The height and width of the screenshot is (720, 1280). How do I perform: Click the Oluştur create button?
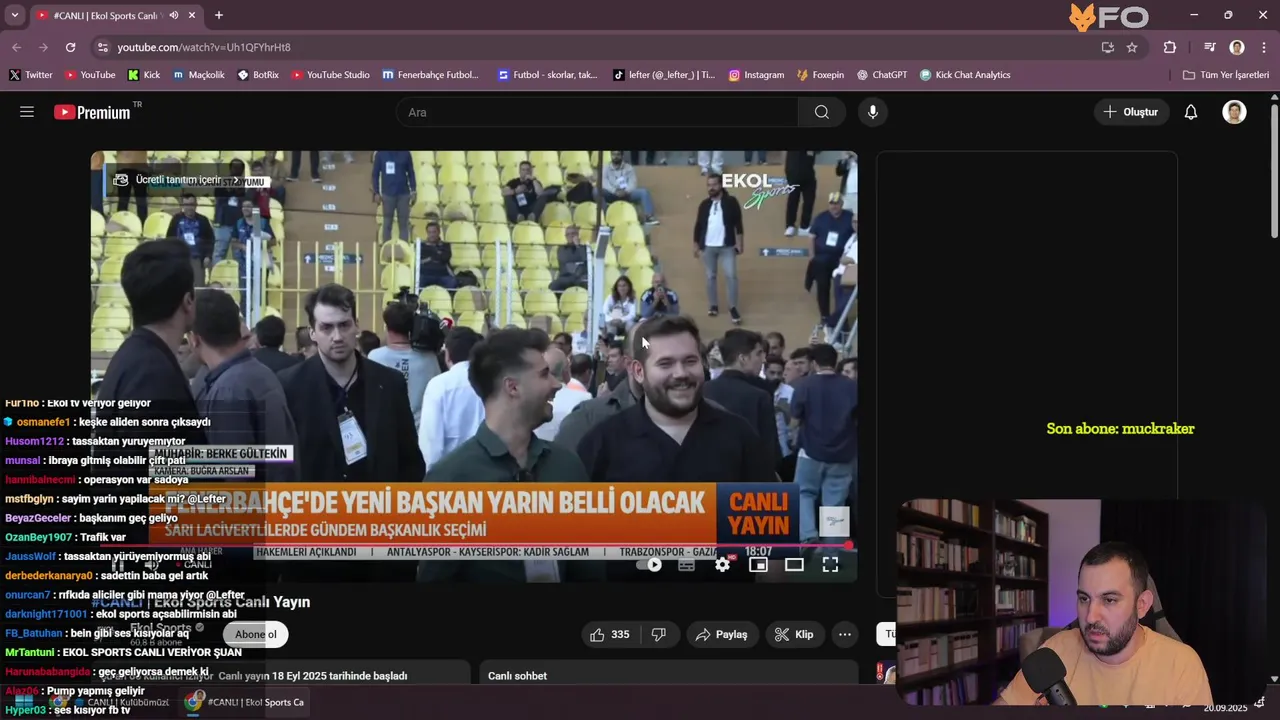click(x=1131, y=112)
